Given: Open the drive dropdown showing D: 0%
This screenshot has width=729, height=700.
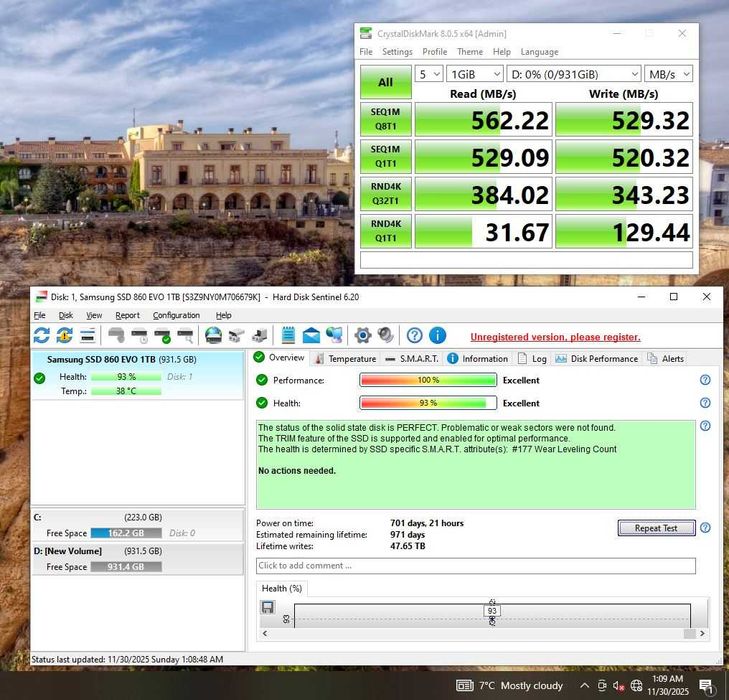Looking at the screenshot, I should (574, 74).
